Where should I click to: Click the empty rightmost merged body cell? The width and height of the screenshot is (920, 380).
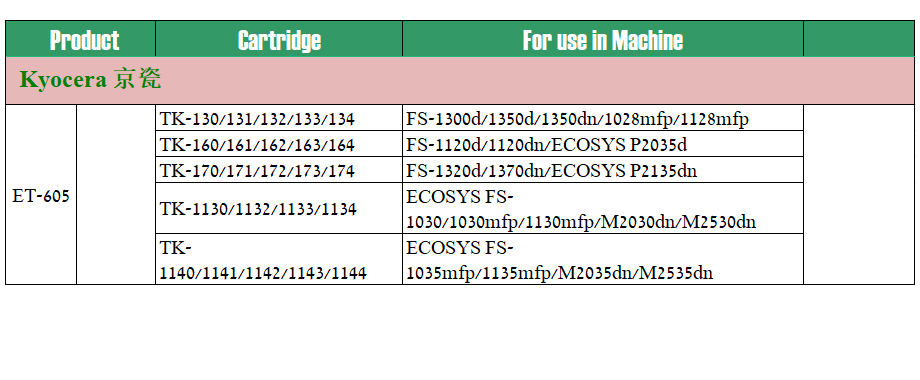pos(858,195)
